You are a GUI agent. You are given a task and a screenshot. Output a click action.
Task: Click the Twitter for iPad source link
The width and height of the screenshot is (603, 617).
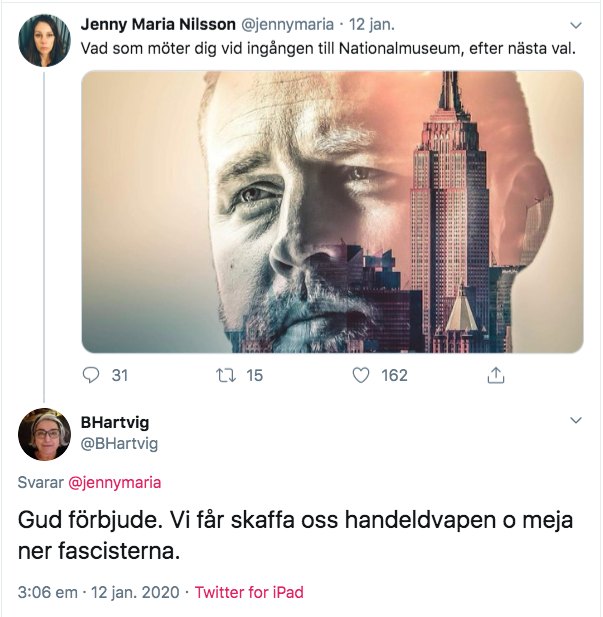(249, 592)
